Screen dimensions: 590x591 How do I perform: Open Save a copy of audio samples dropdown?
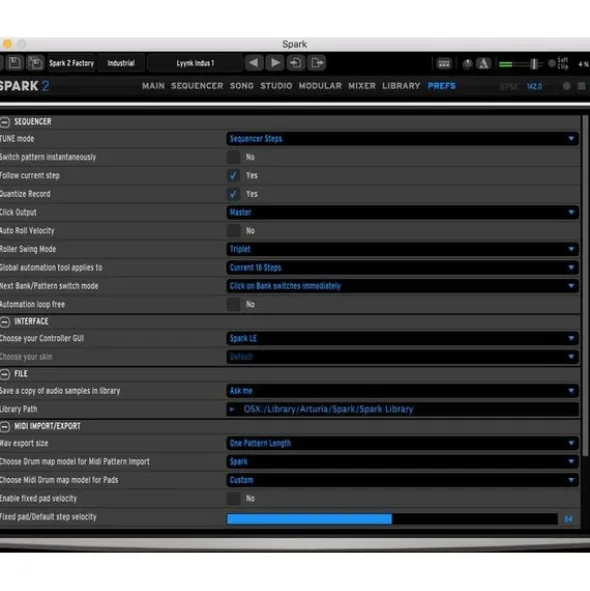click(402, 391)
